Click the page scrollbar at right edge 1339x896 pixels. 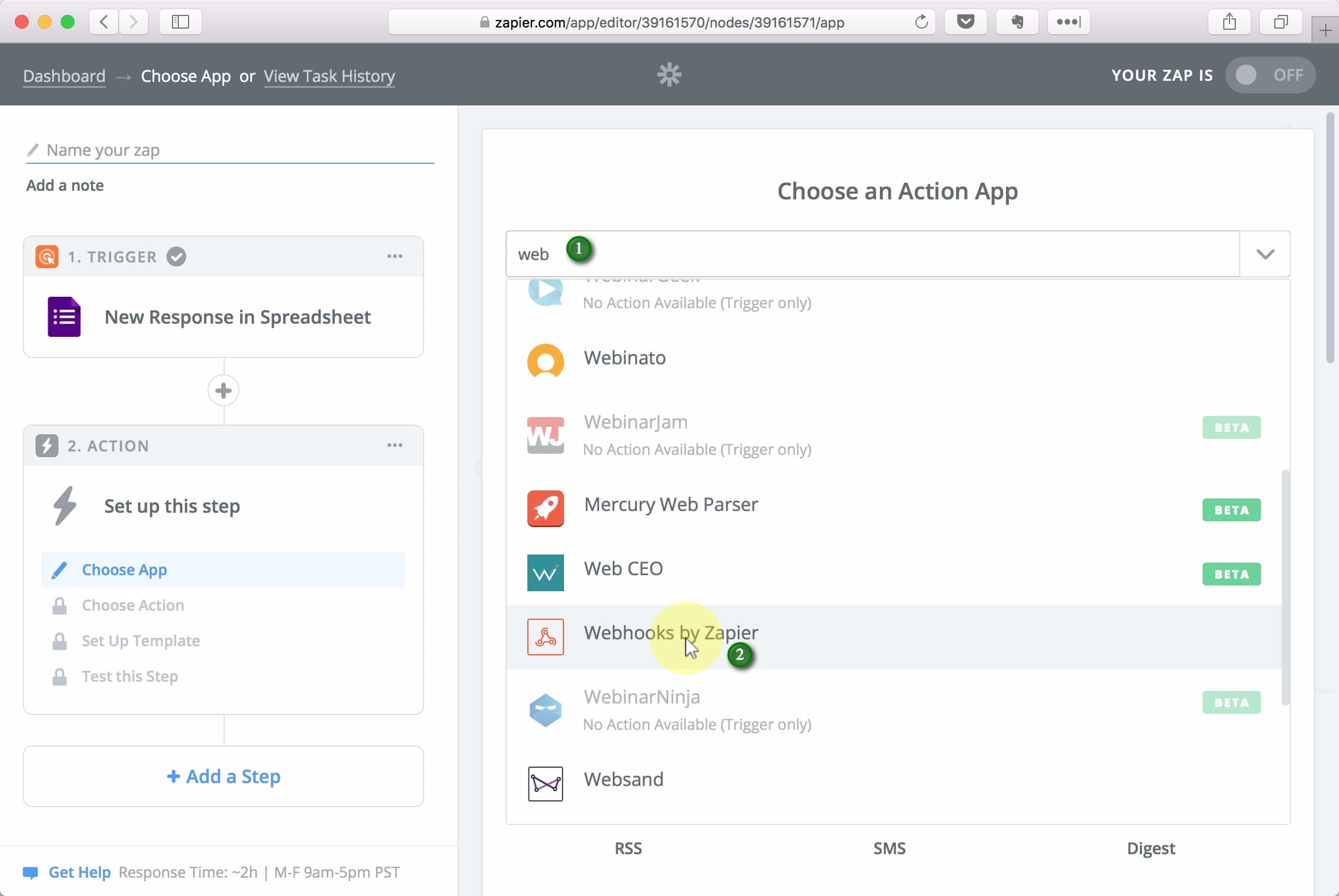1330,238
